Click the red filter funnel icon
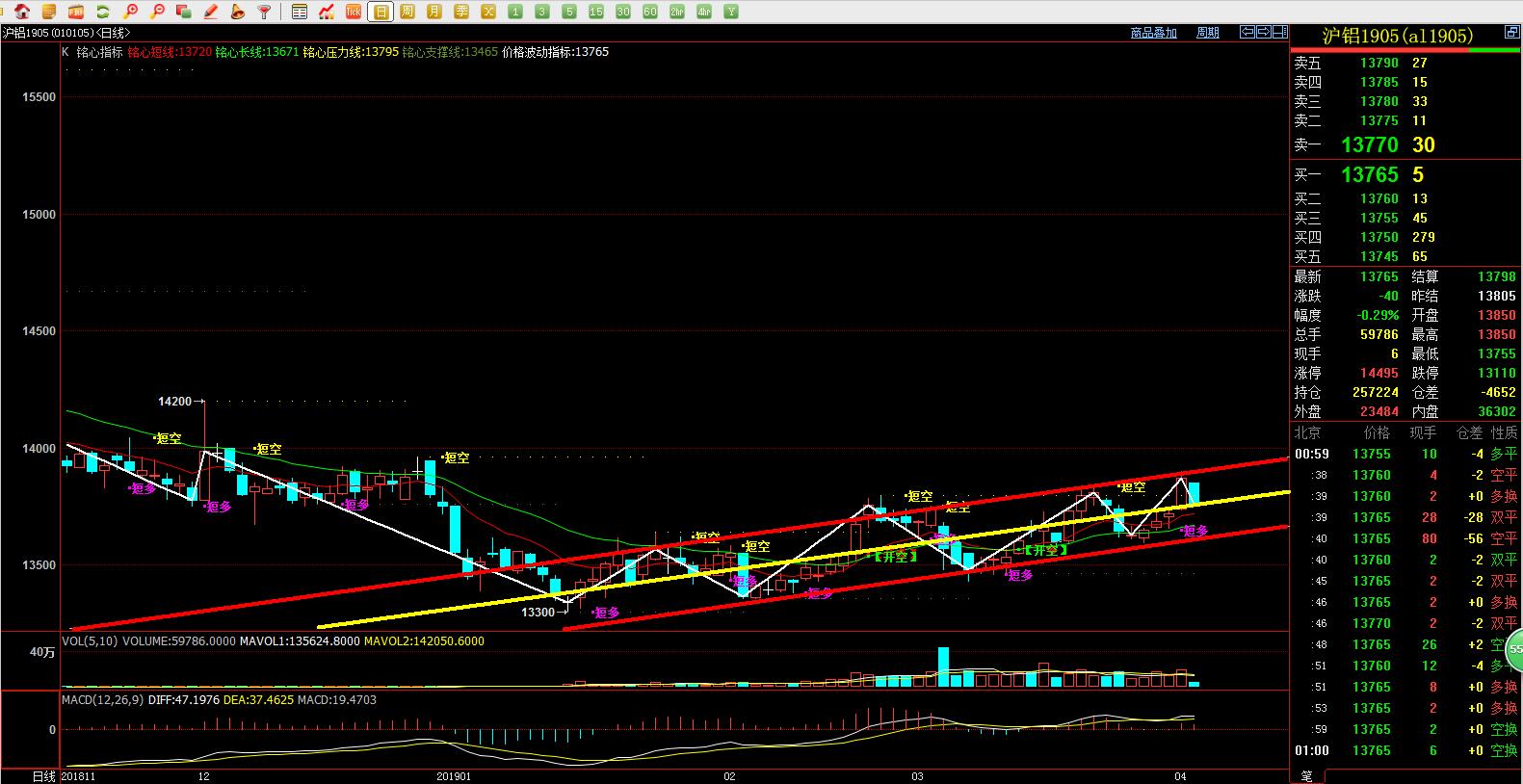 [264, 12]
